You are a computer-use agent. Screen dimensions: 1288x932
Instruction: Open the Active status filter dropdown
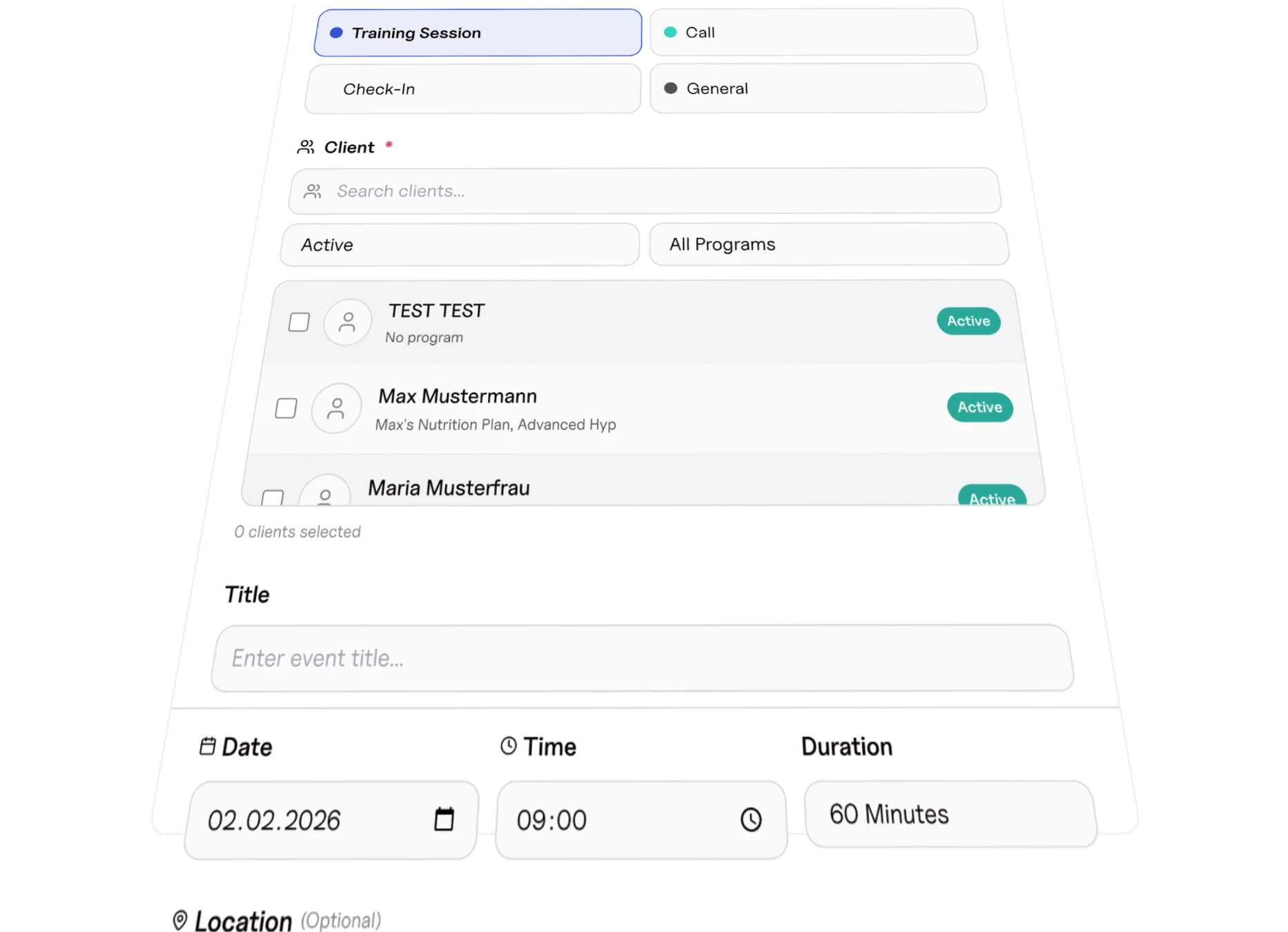(x=460, y=245)
